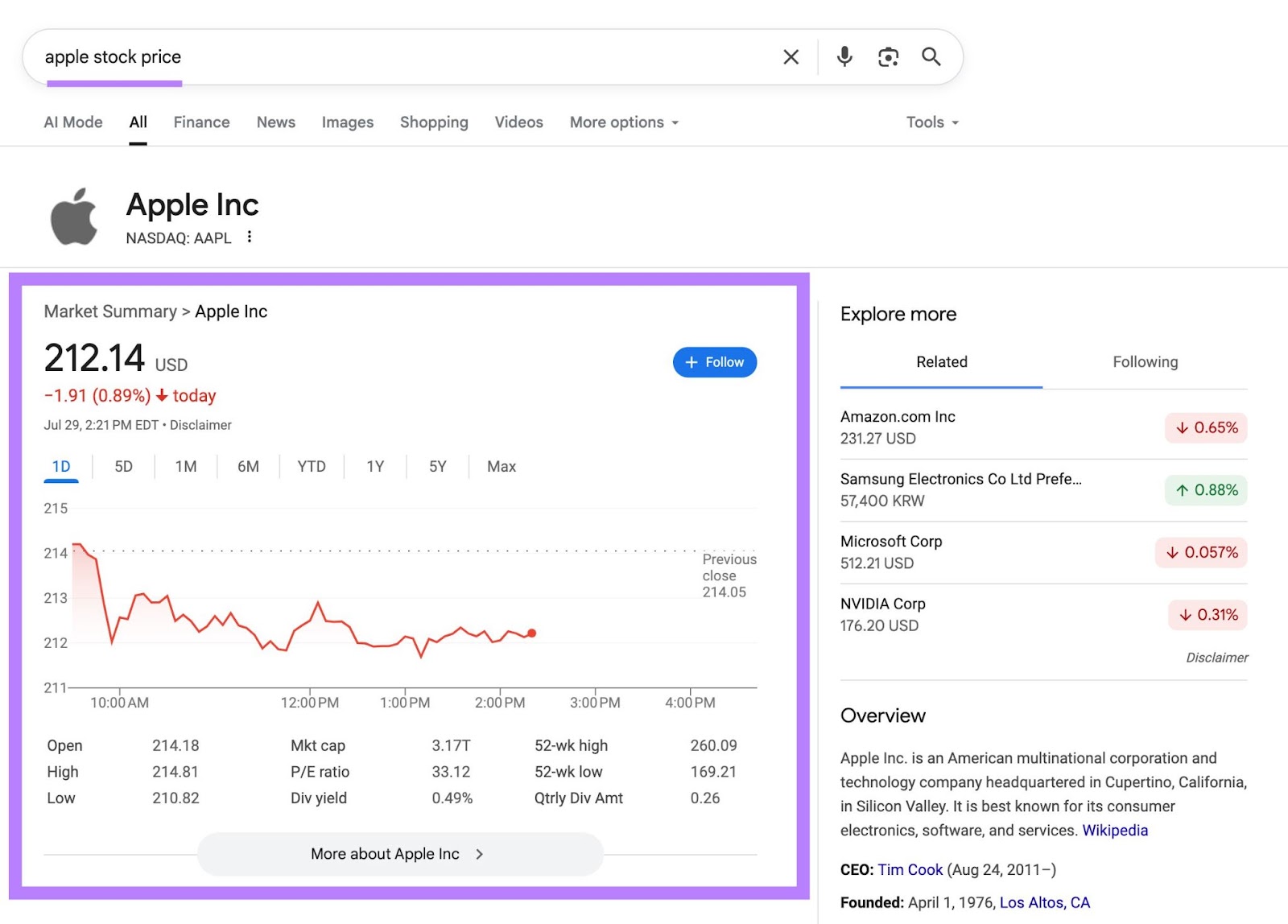Image resolution: width=1288 pixels, height=924 pixels.
Task: Select the YTD chart range
Action: coord(312,467)
